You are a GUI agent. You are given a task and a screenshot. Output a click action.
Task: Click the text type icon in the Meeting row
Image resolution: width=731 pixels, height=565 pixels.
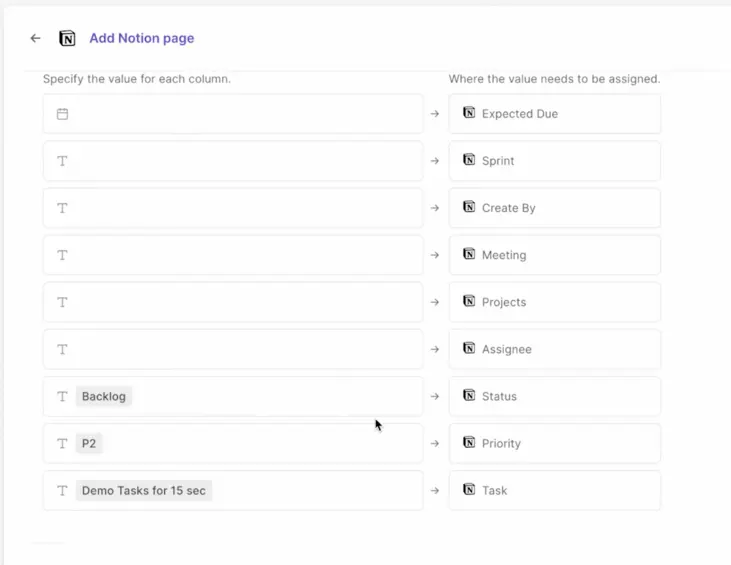click(62, 255)
